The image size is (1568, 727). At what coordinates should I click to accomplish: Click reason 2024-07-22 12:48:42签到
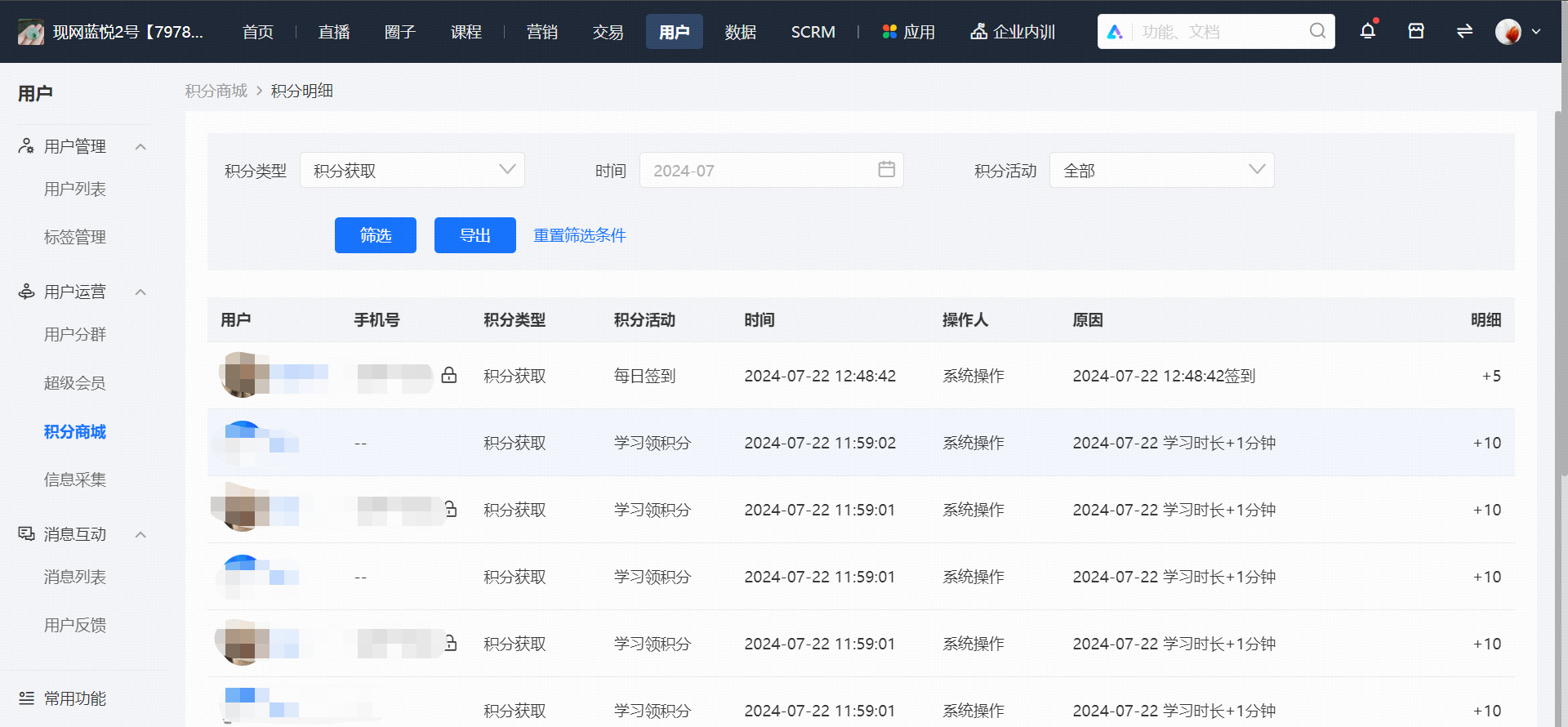pyautogui.click(x=1164, y=376)
